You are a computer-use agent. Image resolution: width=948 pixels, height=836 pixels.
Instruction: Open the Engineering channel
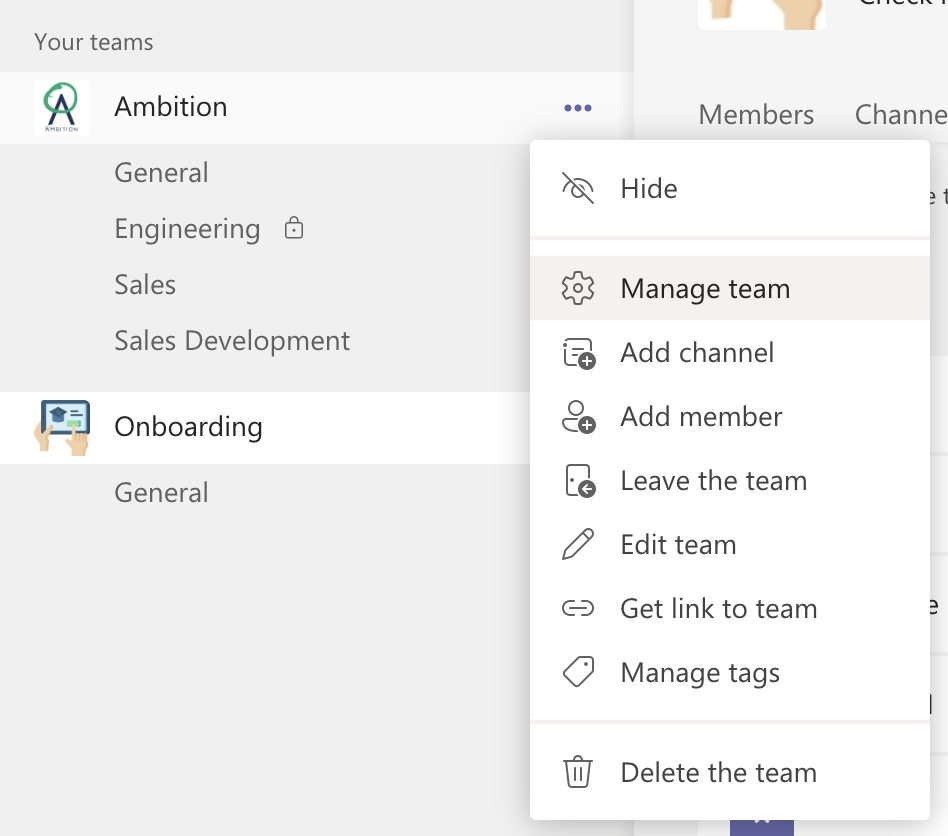coord(187,229)
